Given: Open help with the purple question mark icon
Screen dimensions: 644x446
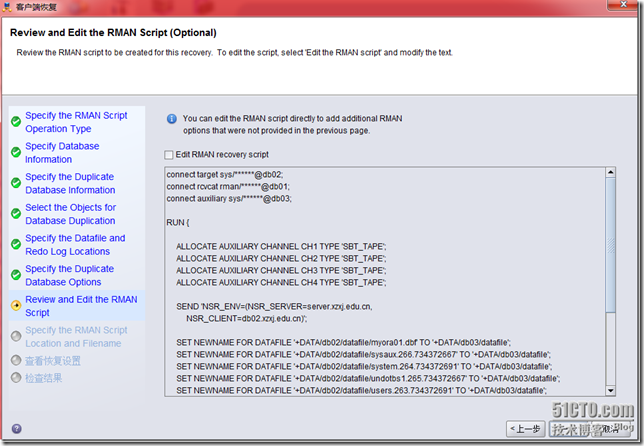Looking at the screenshot, I should coord(17,429).
